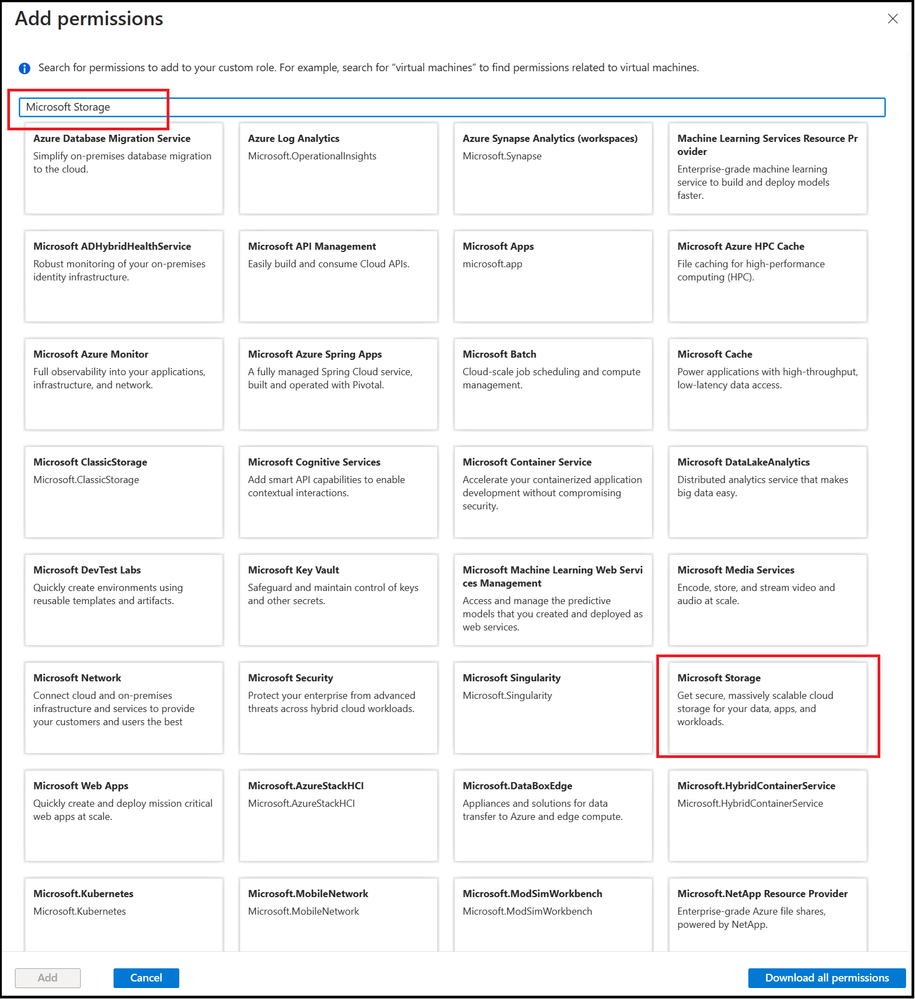This screenshot has height=999, width=915.
Task: Click the disabled Add button
Action: point(48,977)
